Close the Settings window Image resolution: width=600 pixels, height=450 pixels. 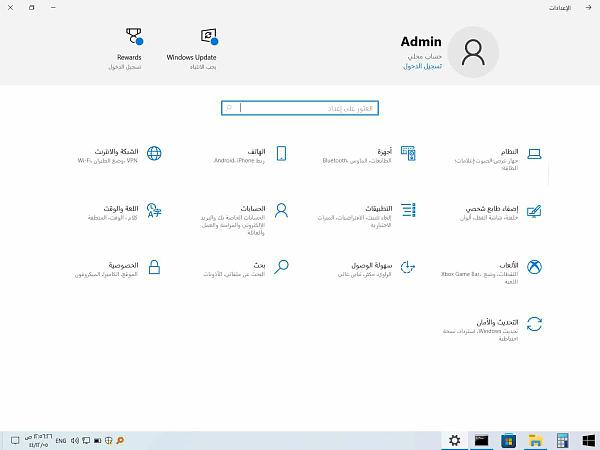click(10, 8)
